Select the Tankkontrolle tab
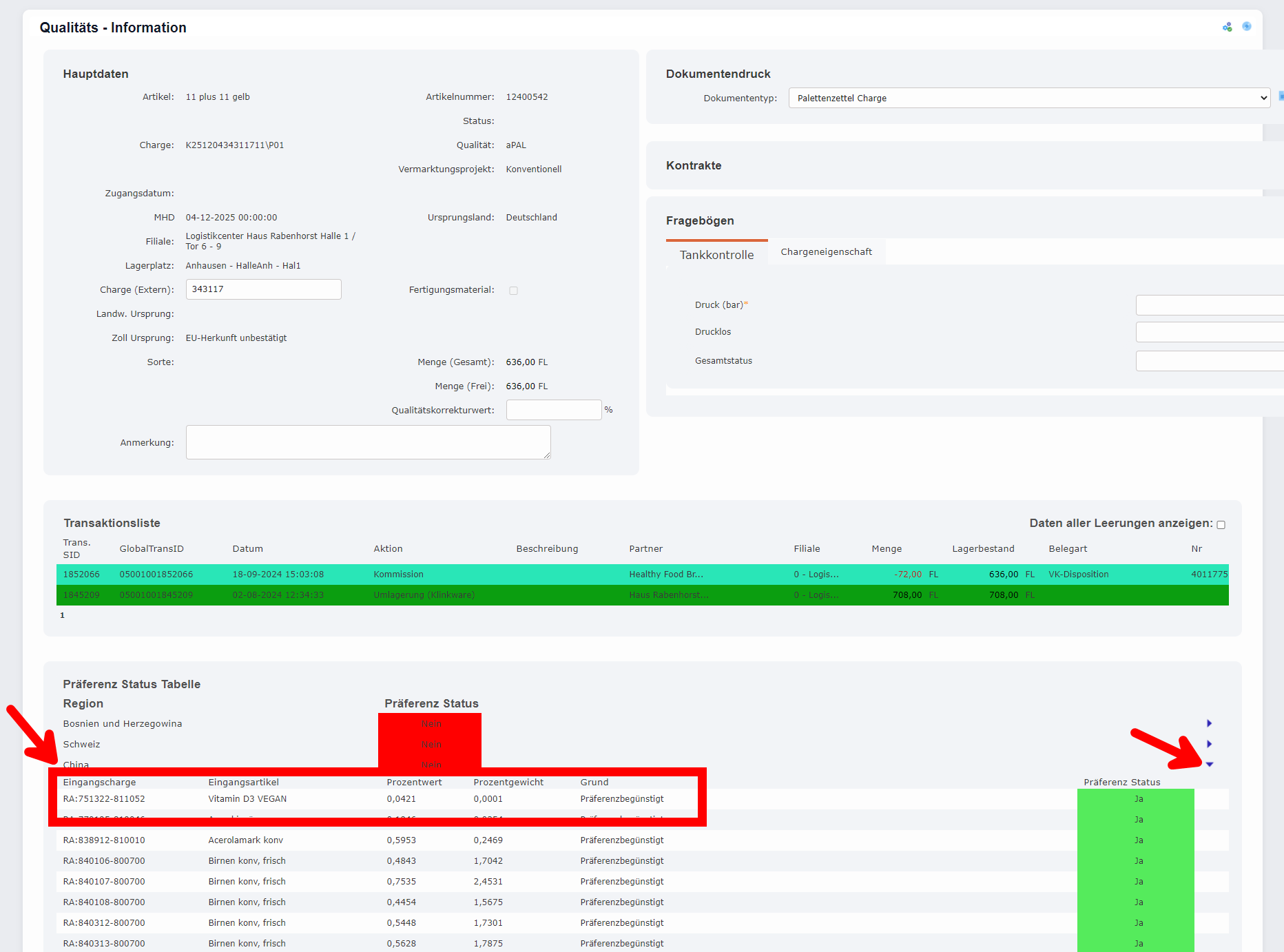The width and height of the screenshot is (1284, 952). (x=716, y=254)
